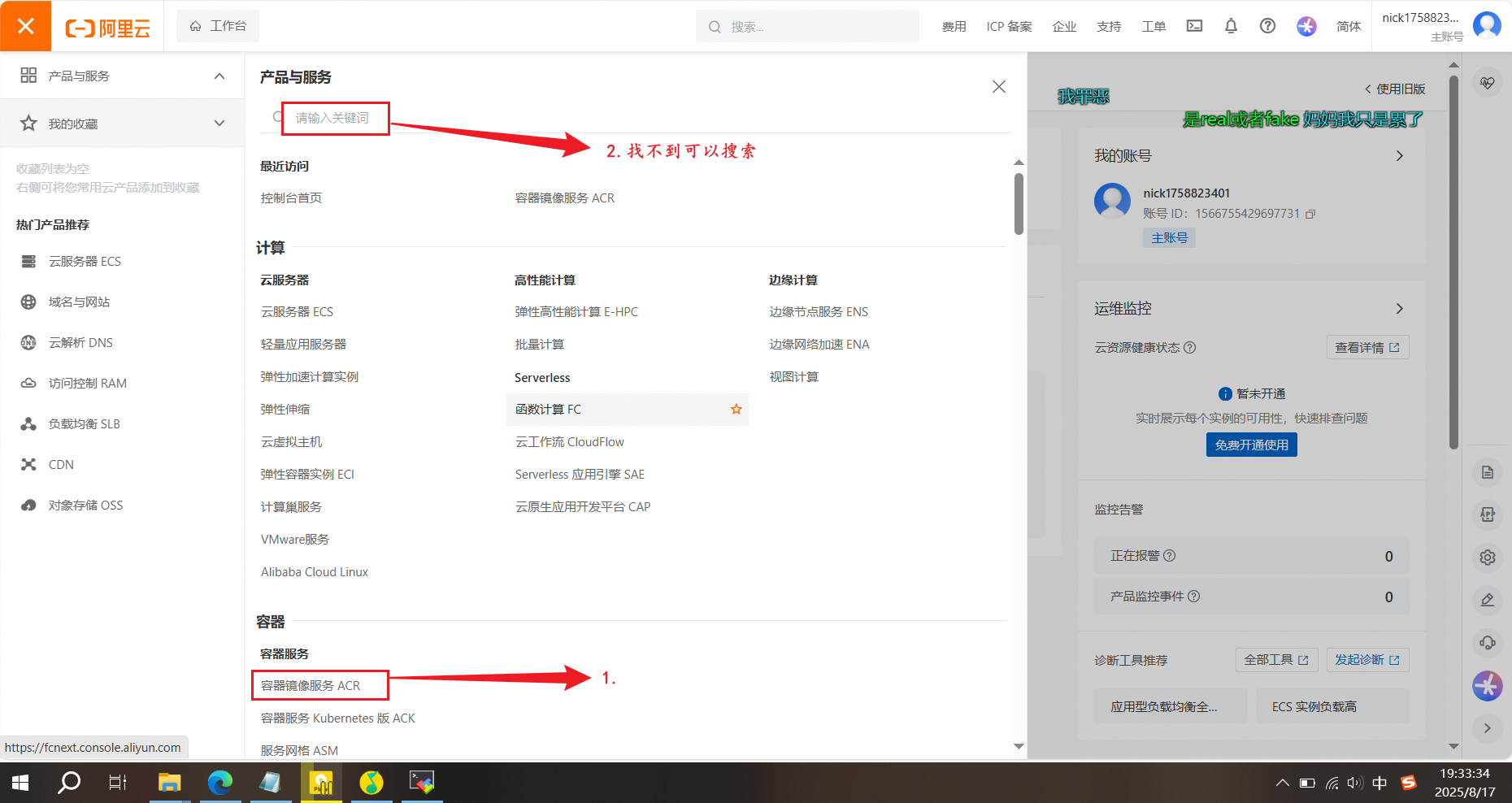The image size is (1512, 803).
Task: Close the 产品与服务 panel
Action: (x=999, y=87)
